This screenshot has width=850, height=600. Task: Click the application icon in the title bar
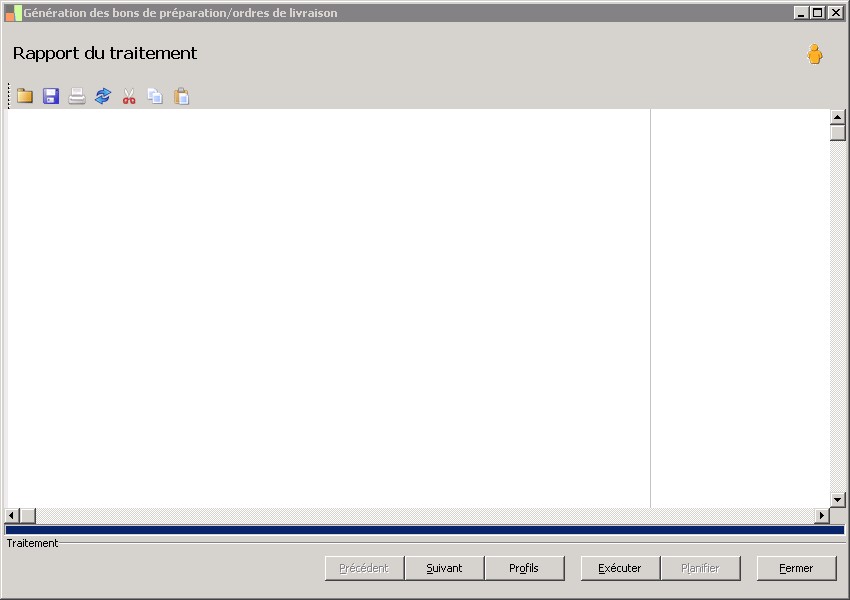[14, 13]
